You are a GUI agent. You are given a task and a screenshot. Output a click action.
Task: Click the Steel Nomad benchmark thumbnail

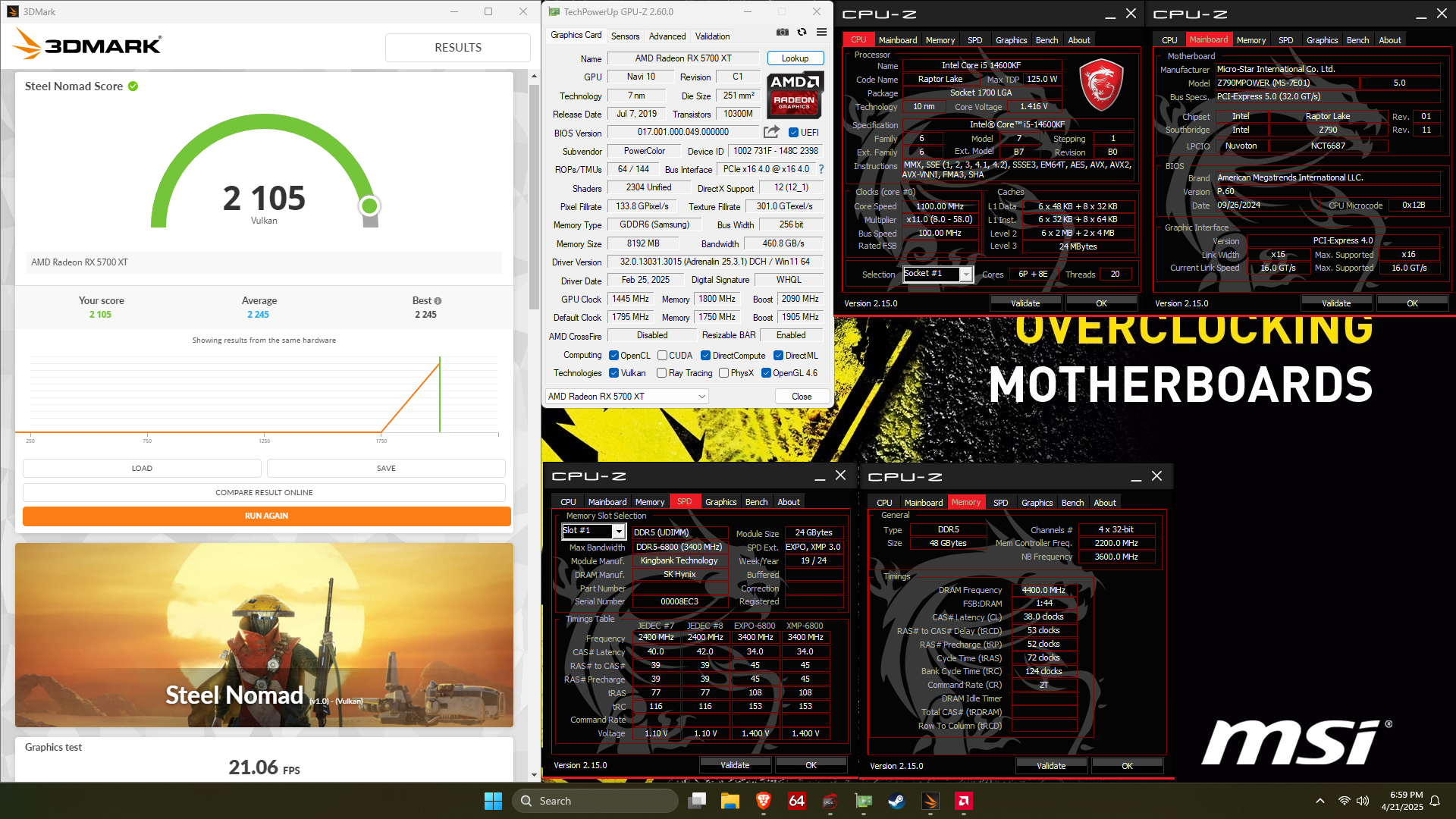click(264, 635)
